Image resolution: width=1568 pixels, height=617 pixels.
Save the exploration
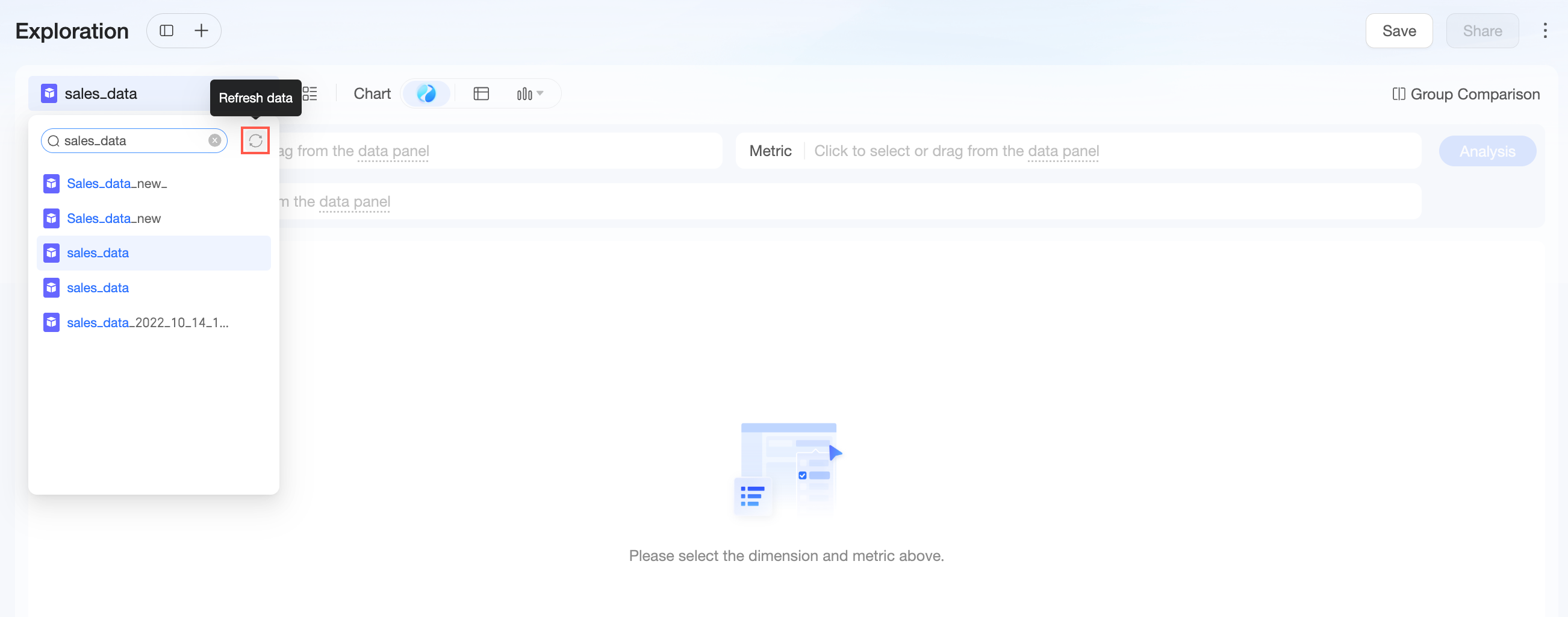coord(1399,31)
